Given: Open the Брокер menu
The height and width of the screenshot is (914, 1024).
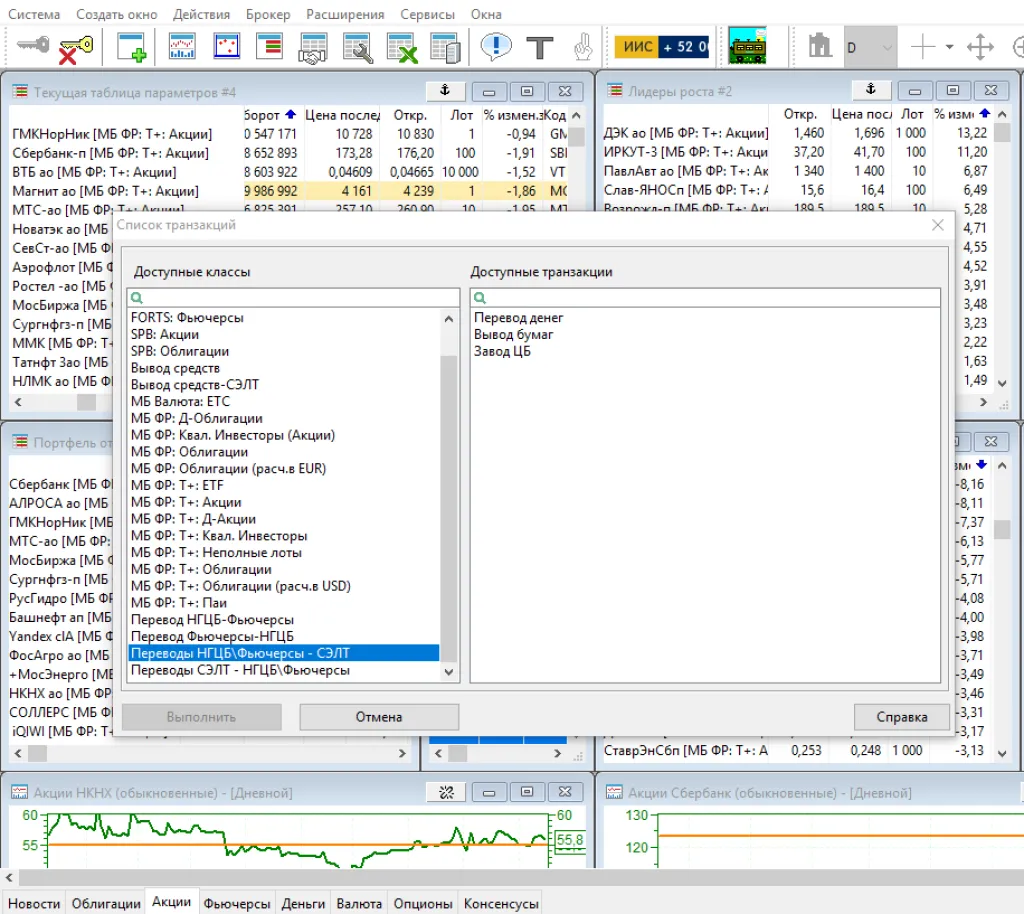Looking at the screenshot, I should (267, 15).
